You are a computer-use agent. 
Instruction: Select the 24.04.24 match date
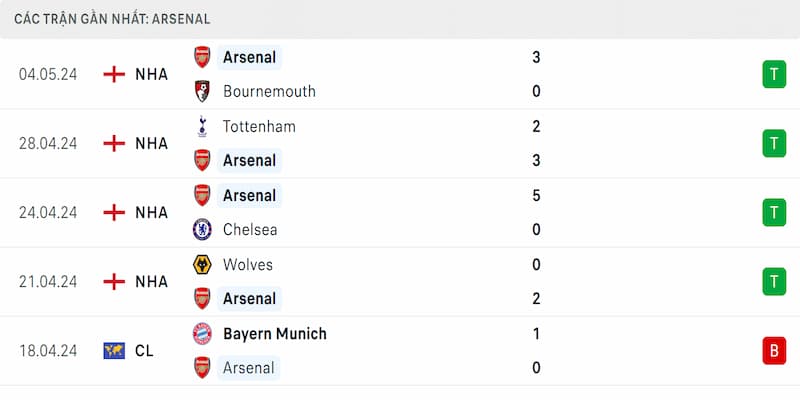pos(48,212)
